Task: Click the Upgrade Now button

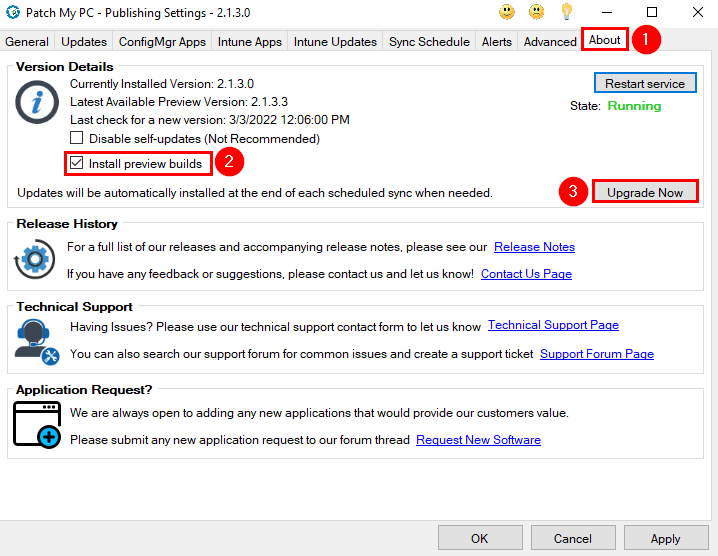Action: tap(645, 192)
